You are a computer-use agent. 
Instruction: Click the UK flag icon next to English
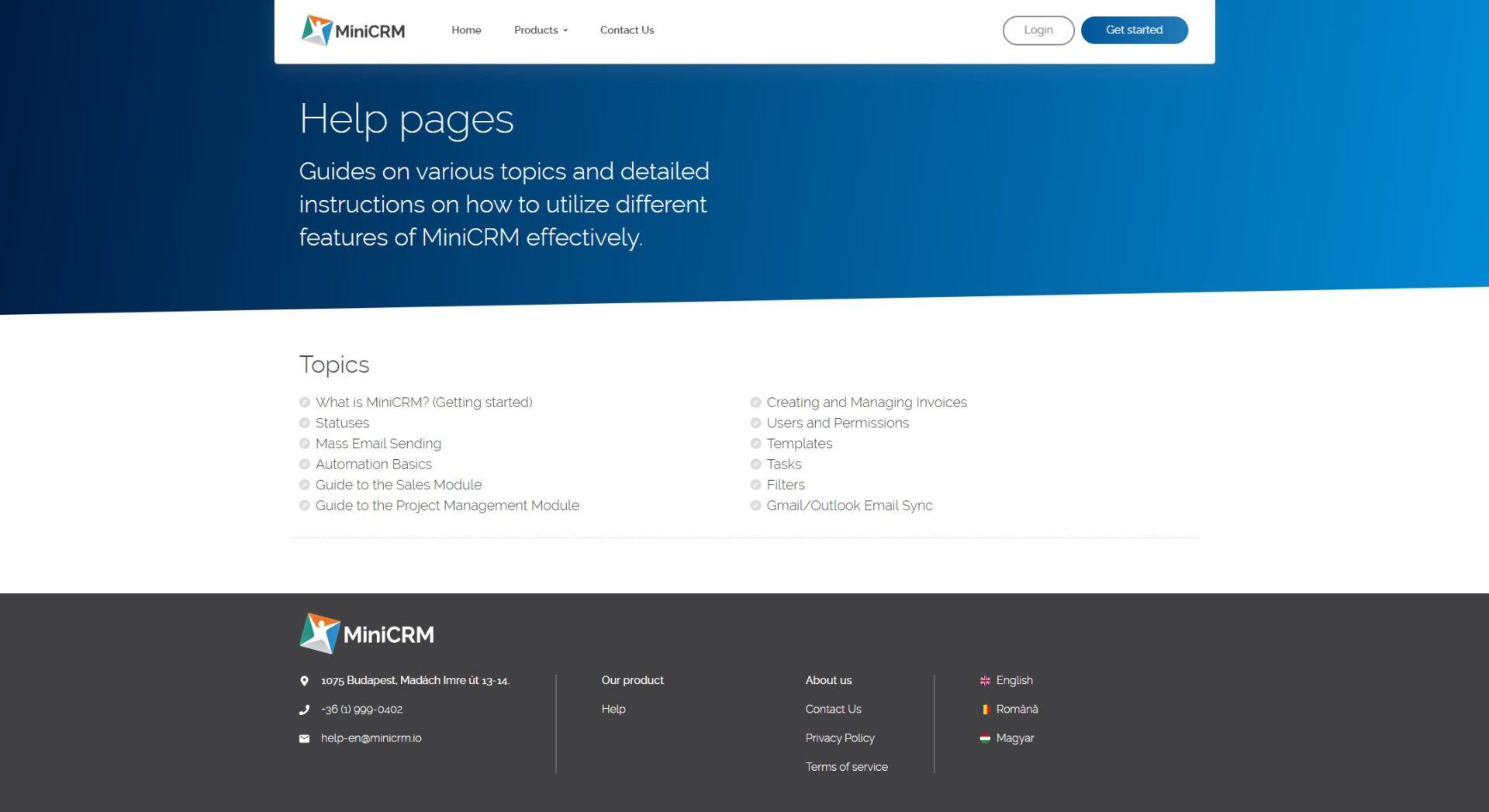(985, 681)
